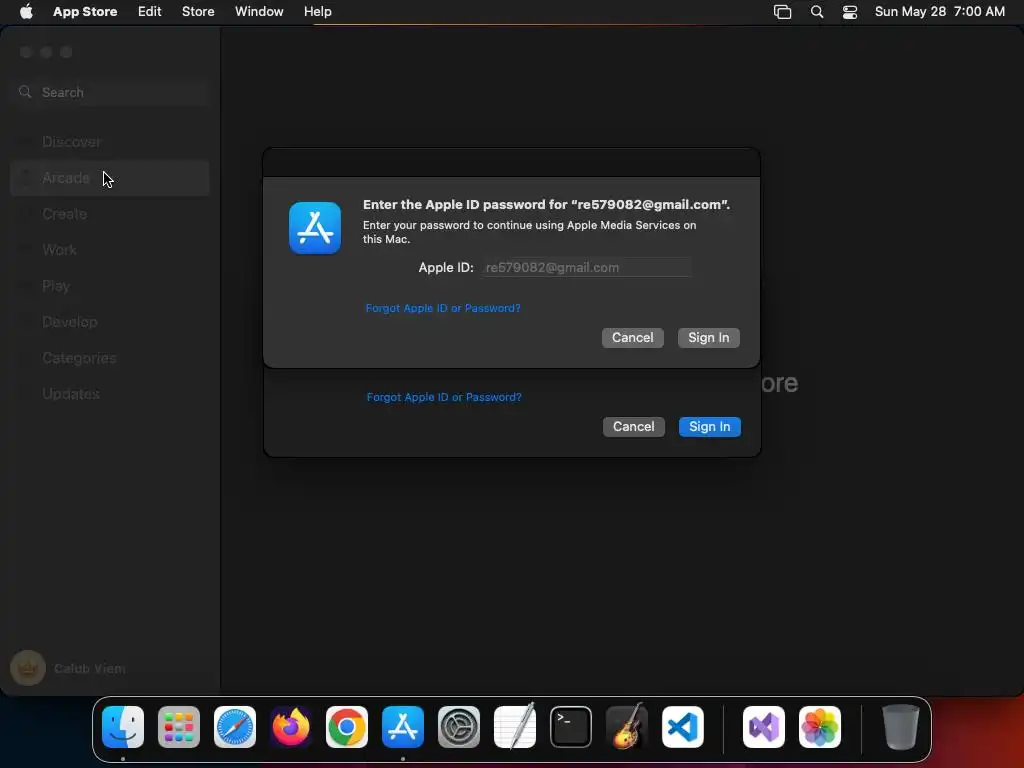Click the App Store icon in the Dock

(x=403, y=727)
